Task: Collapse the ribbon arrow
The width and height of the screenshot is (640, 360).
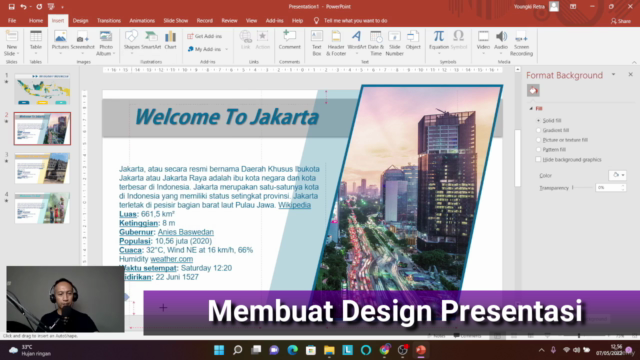Action: pos(634,62)
